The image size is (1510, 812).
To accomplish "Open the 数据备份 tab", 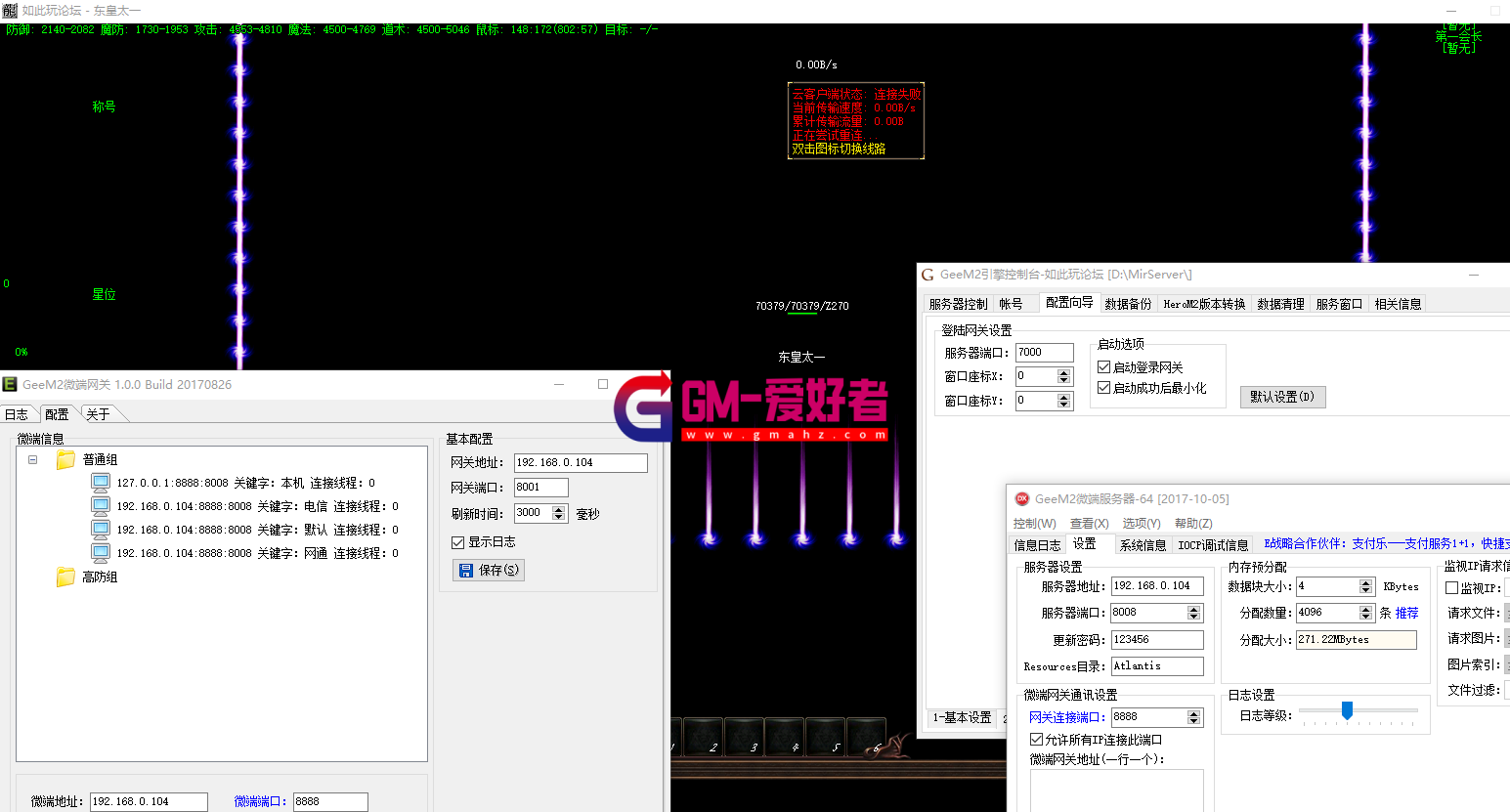I will 1128,304.
